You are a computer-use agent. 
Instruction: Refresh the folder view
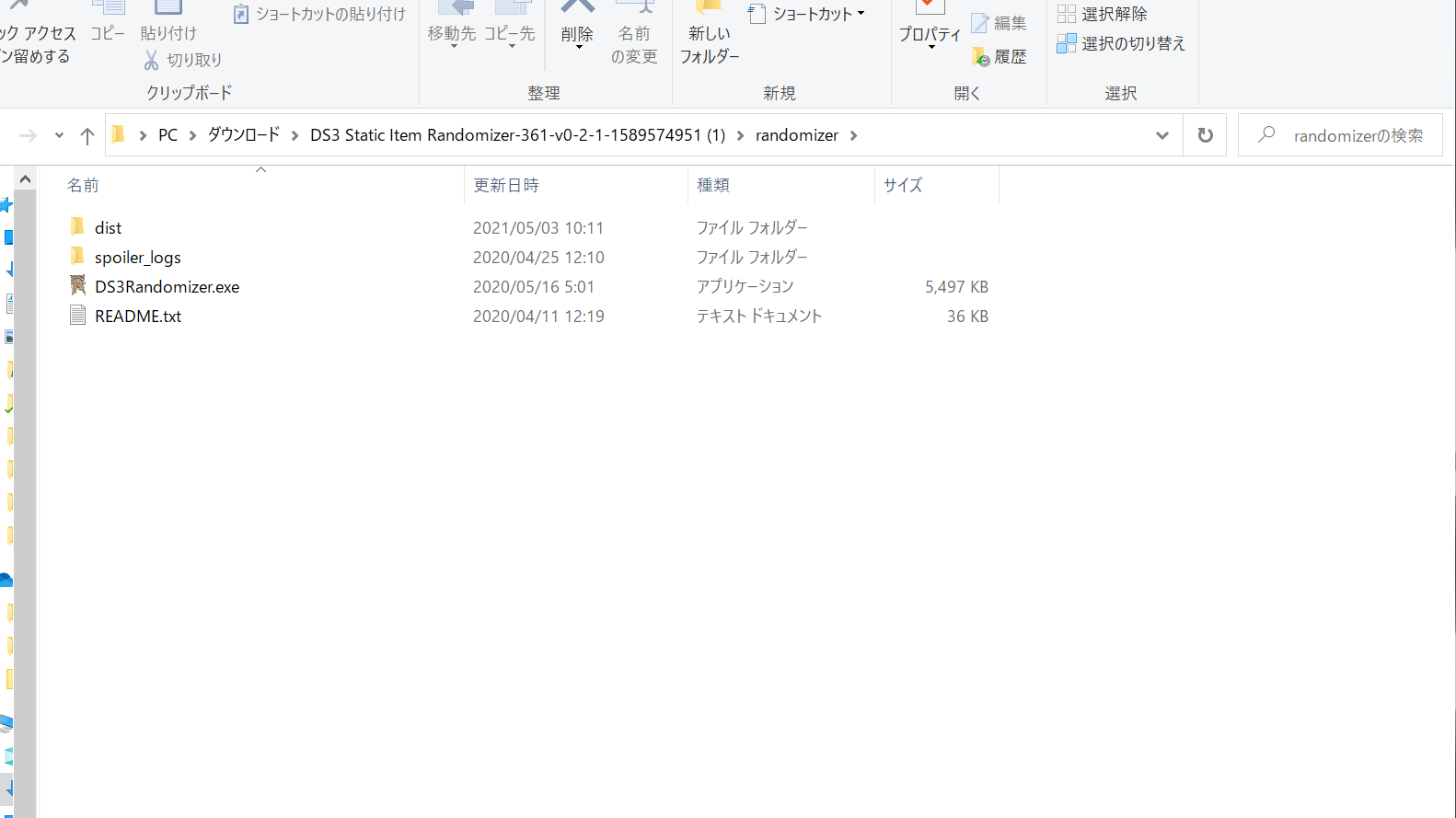pyautogui.click(x=1205, y=135)
